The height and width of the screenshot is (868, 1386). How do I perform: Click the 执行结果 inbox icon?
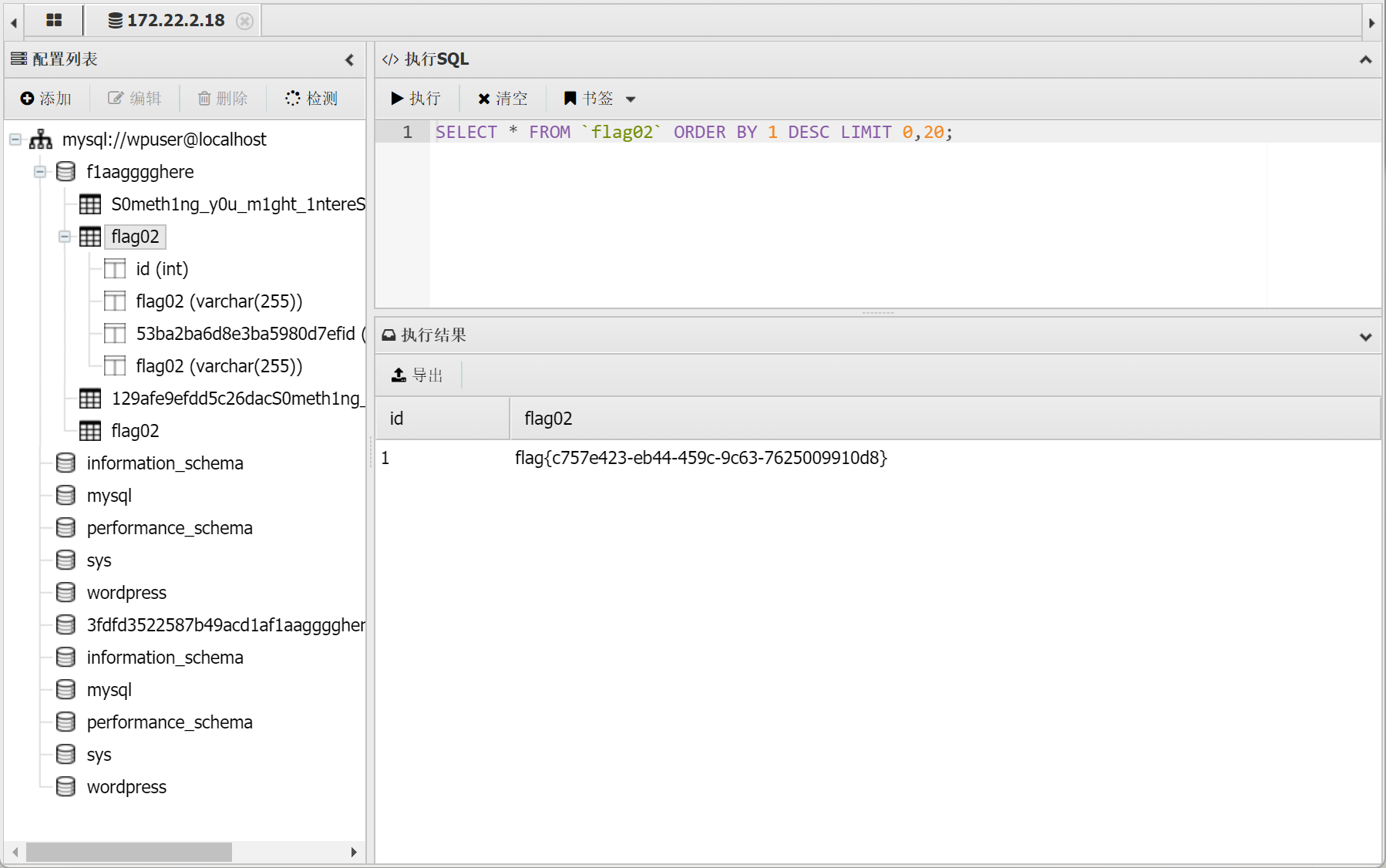(389, 335)
